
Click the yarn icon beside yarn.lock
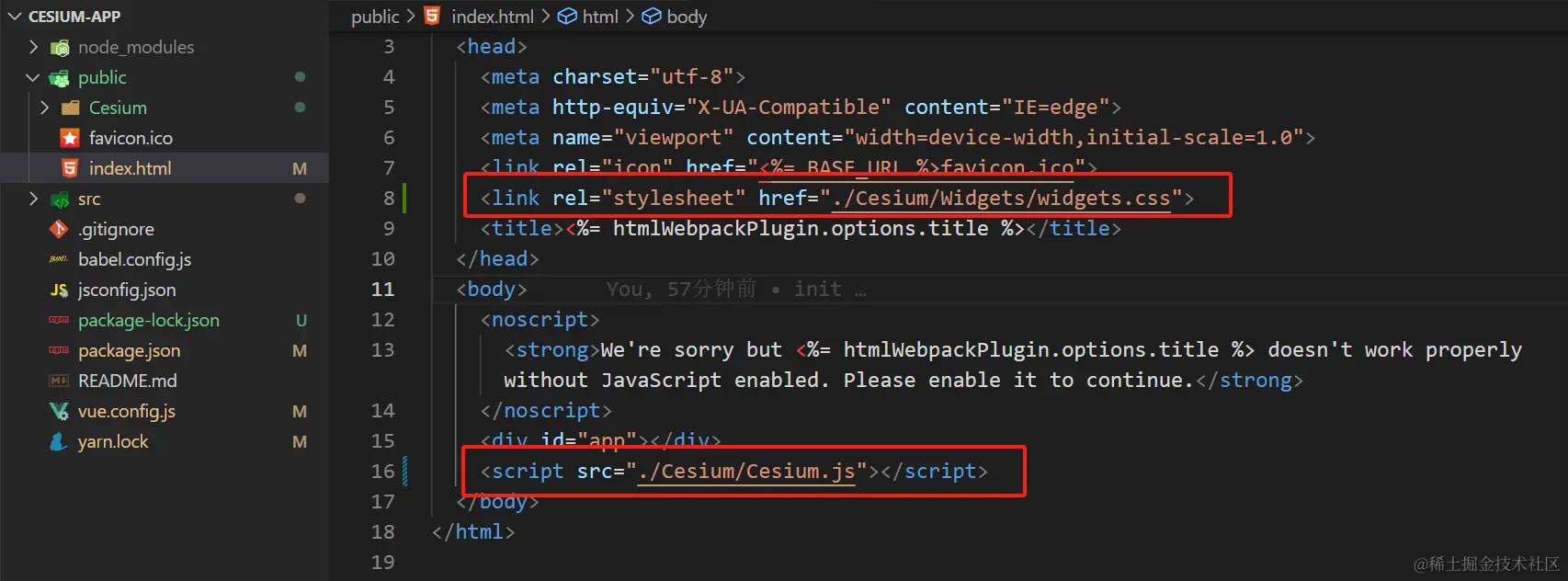(59, 441)
